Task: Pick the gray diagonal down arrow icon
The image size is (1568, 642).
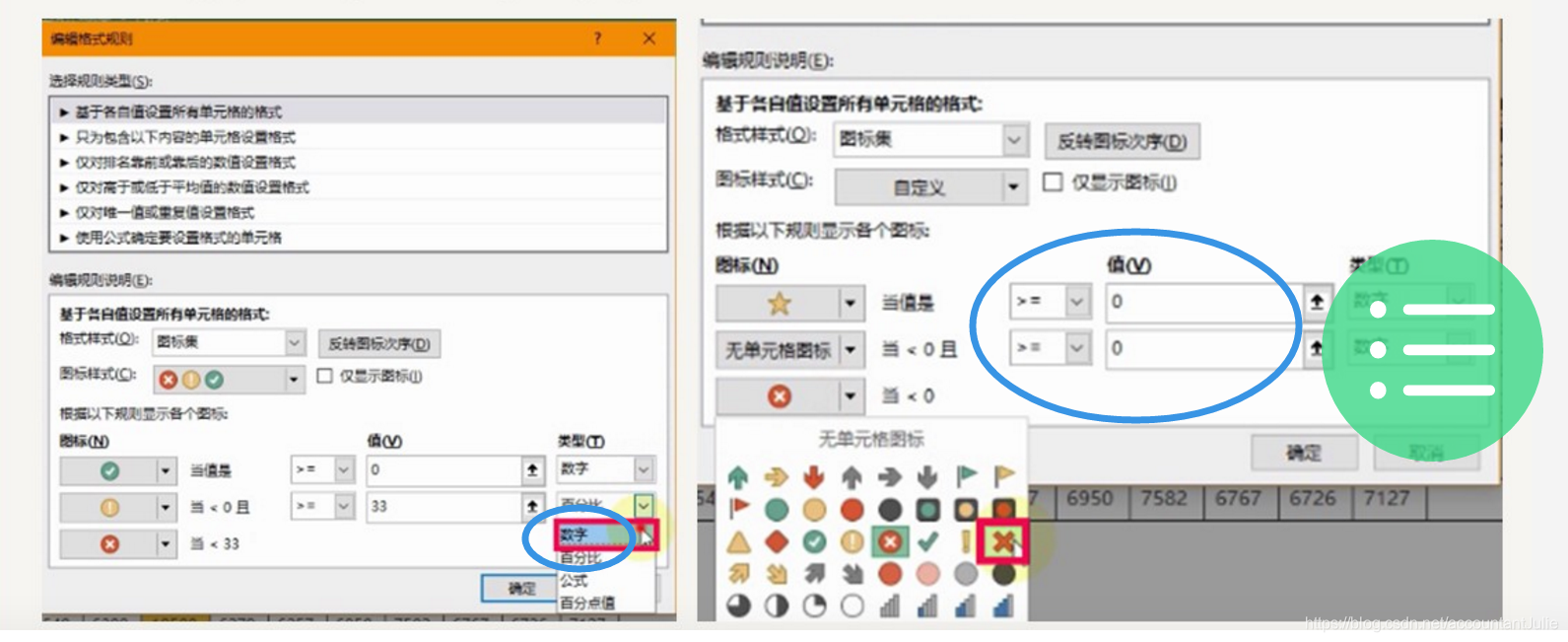Action: click(x=852, y=573)
